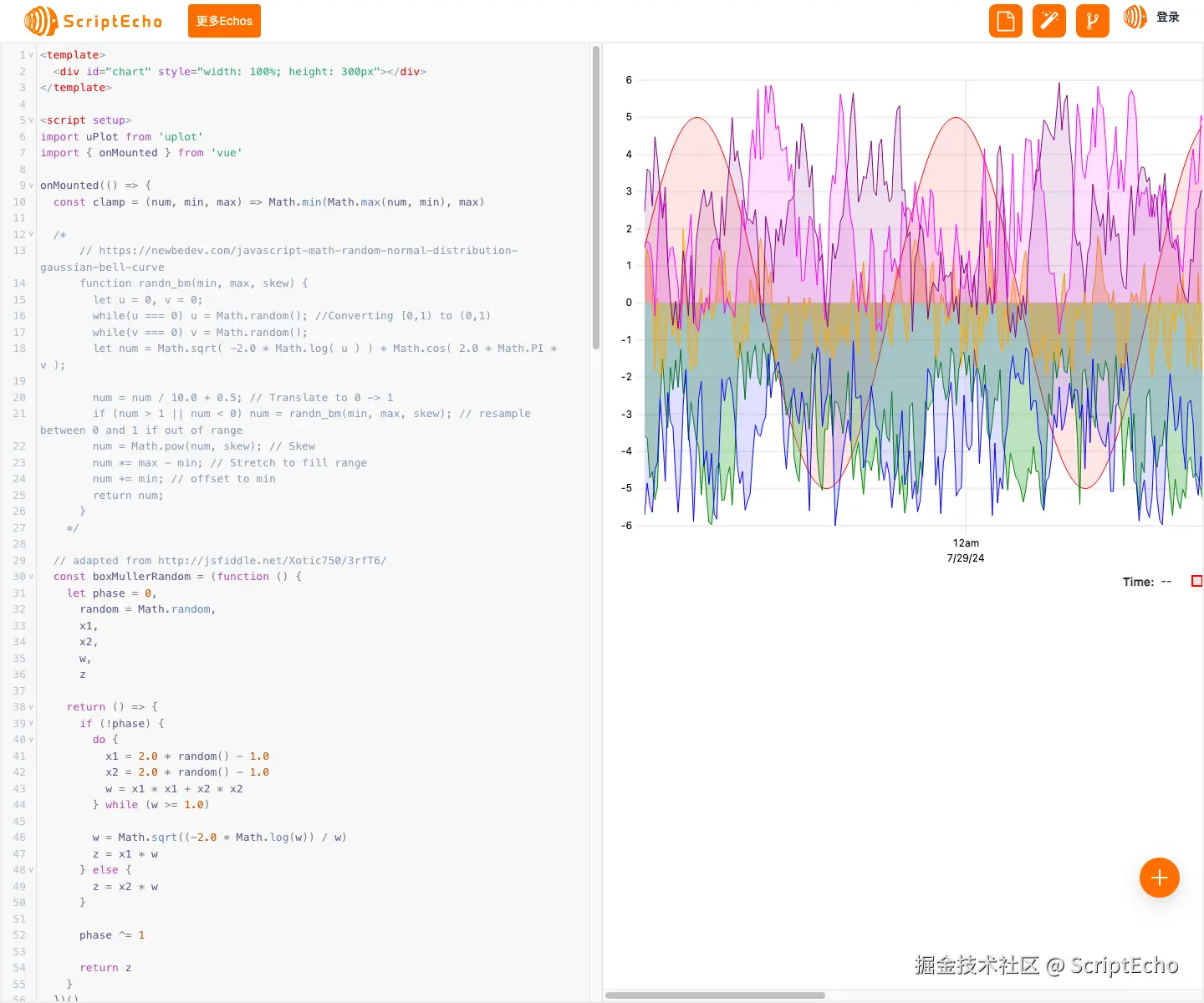Screen dimensions: 1204x1003
Task: Collapse the if (!phase) block at line 39
Action: tap(32, 724)
